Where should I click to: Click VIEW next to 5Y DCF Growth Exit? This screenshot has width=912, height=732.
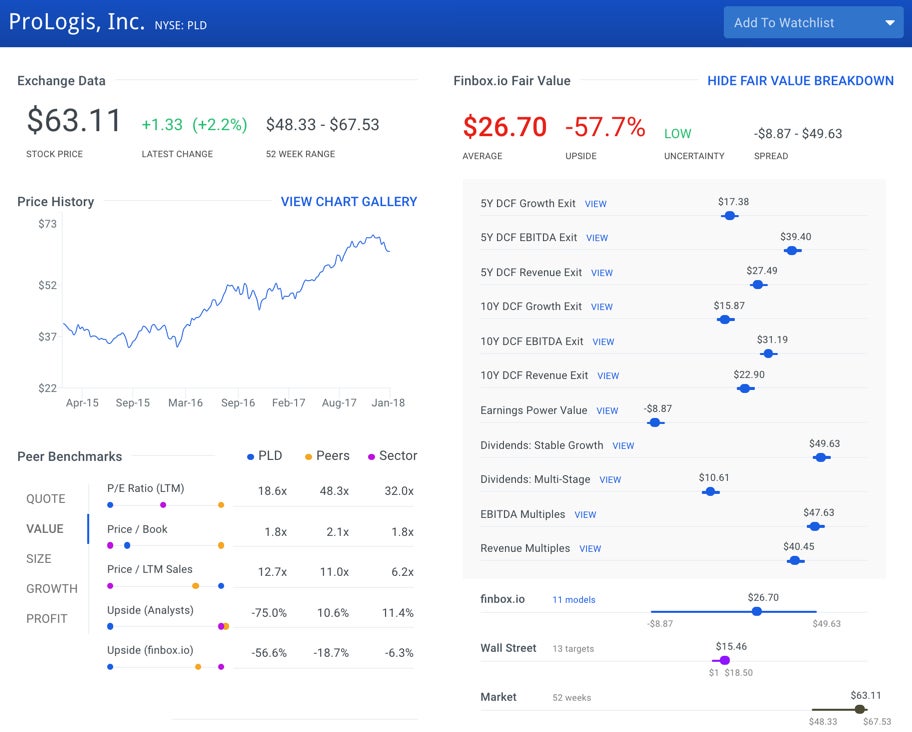click(596, 204)
